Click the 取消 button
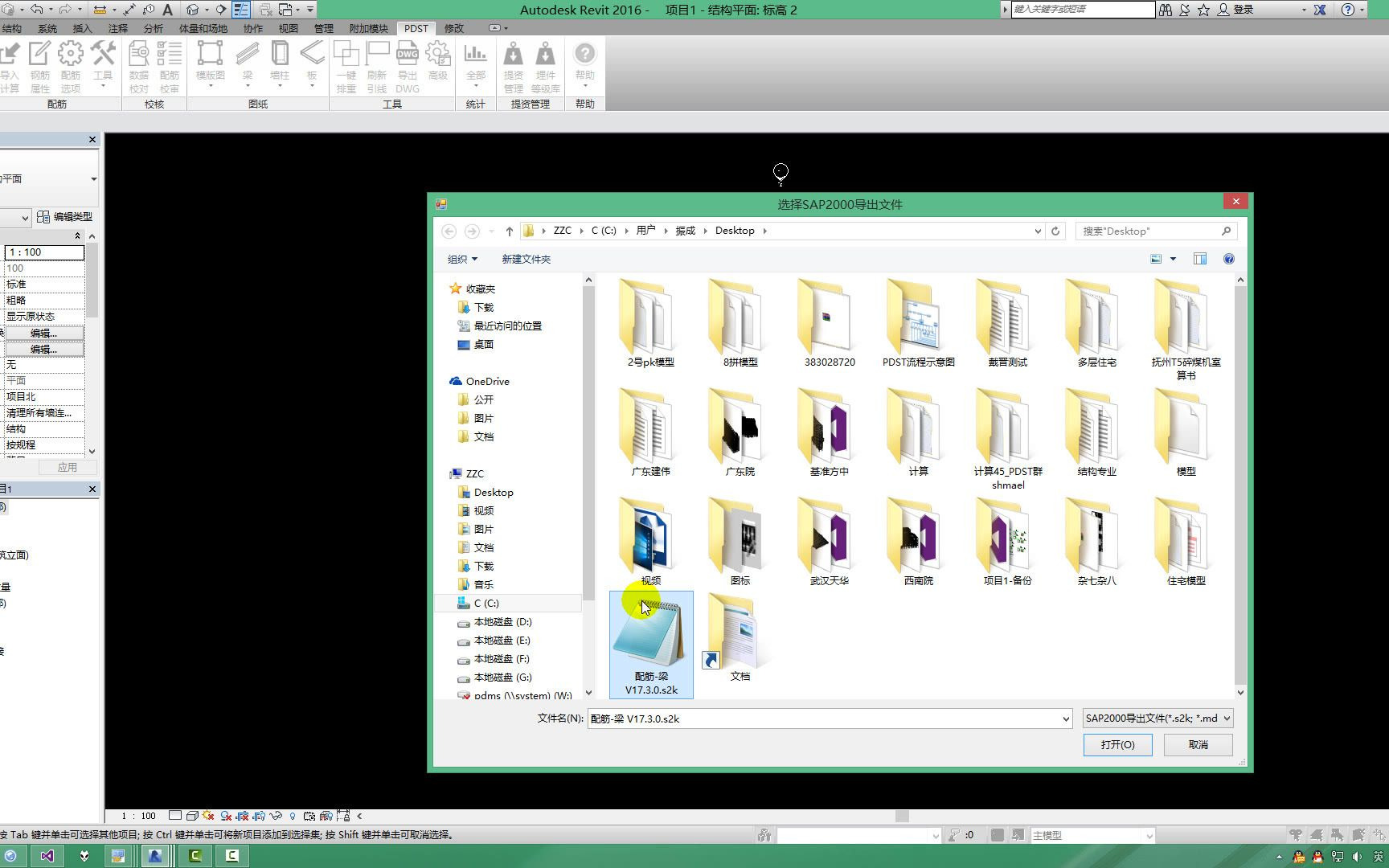Screen dimensions: 1389x868 click(1198, 745)
